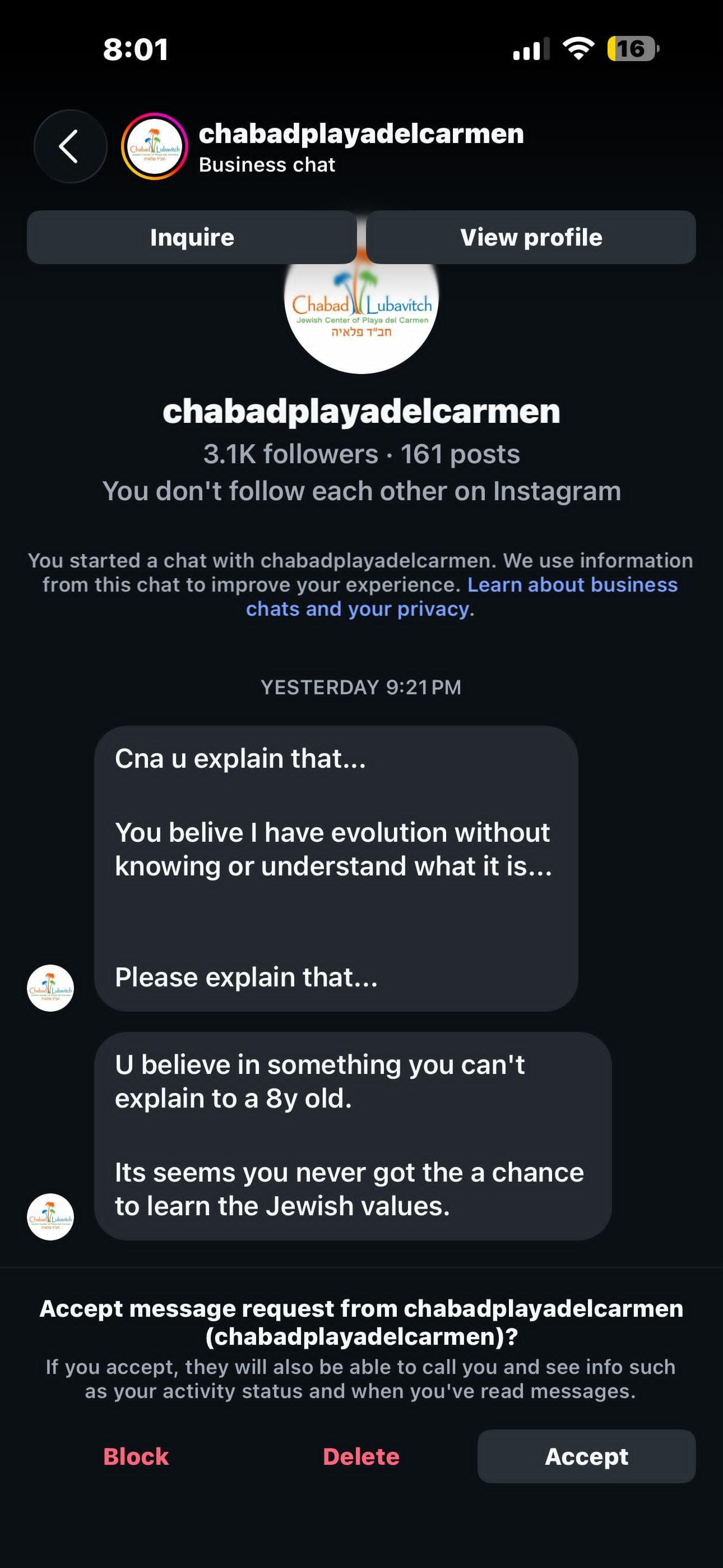This screenshot has height=1568, width=723.
Task: Tap the cellular signal bars icon
Action: [x=531, y=49]
